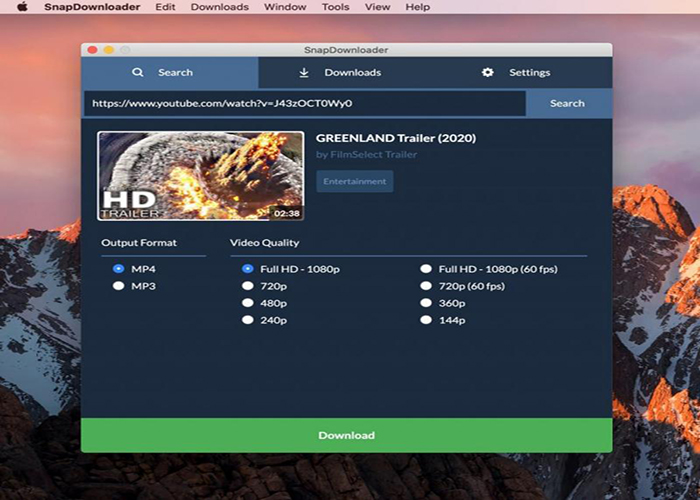This screenshot has width=700, height=500.
Task: Select 720p video quality
Action: pyautogui.click(x=247, y=286)
